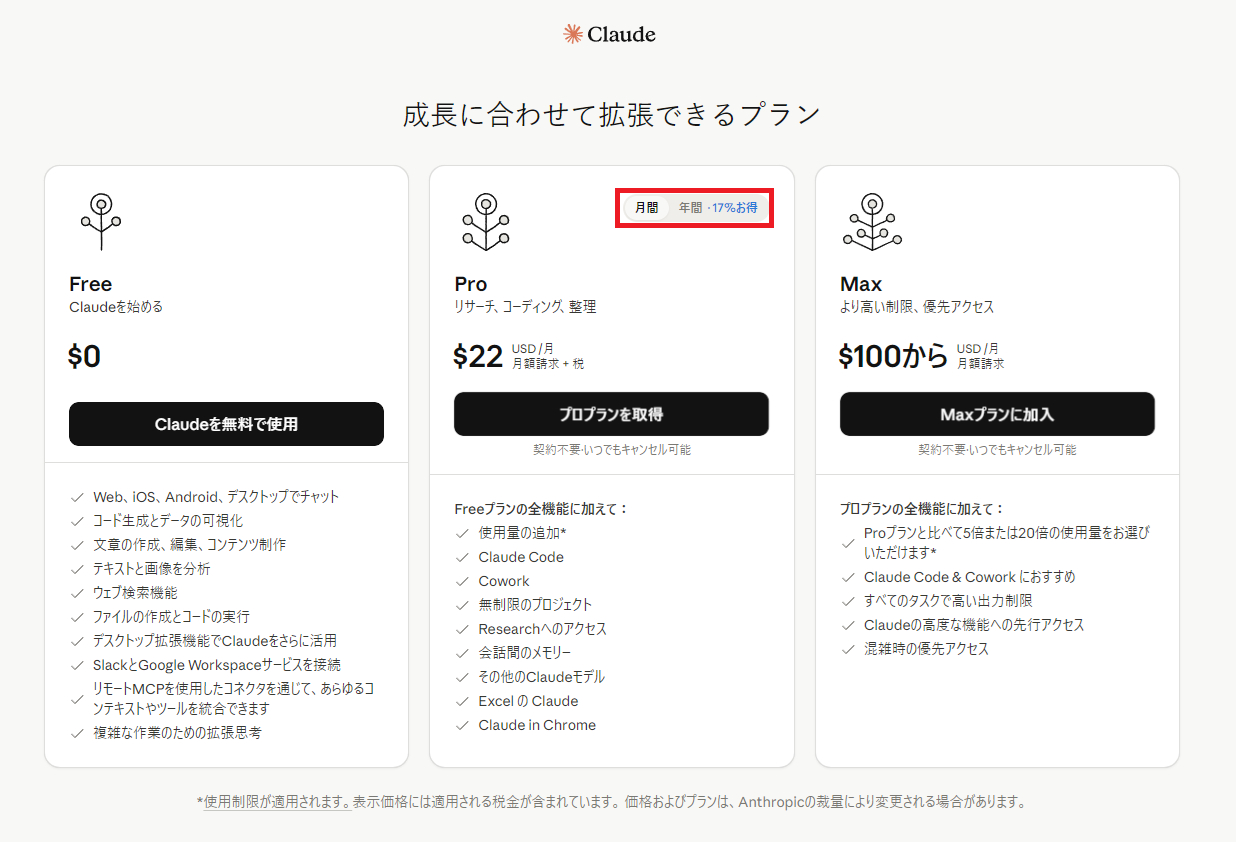The height and width of the screenshot is (842, 1236).
Task: Click the checkmark beside 複雑な作業のための拡張思考
Action: 77,733
